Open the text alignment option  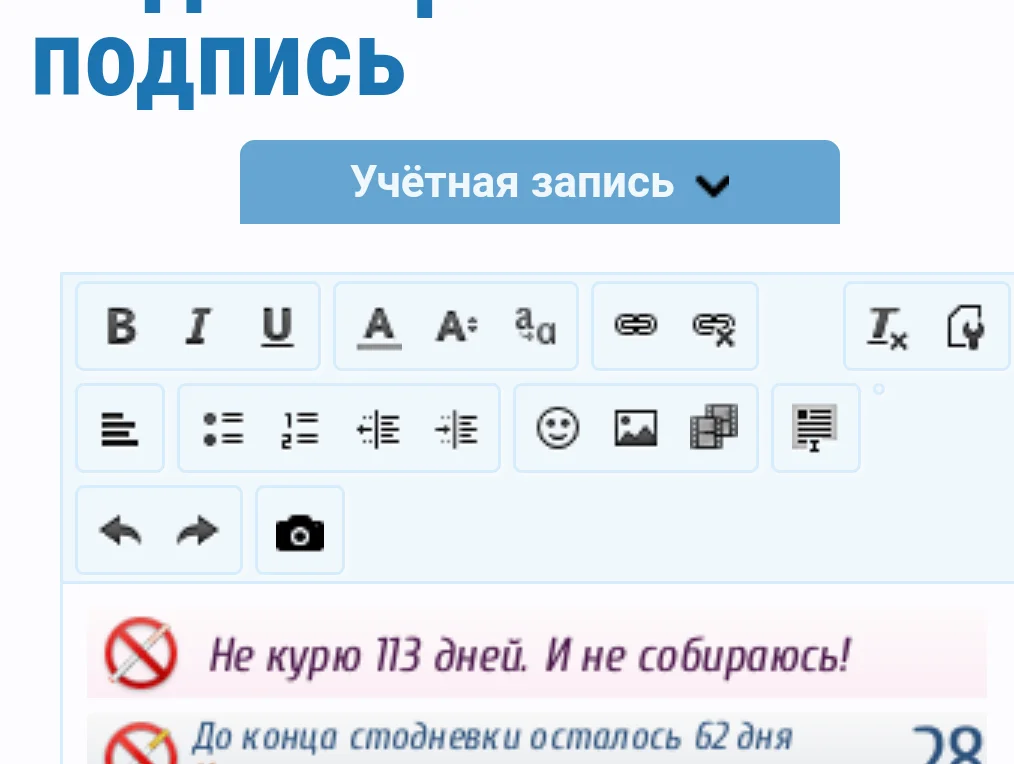[120, 429]
